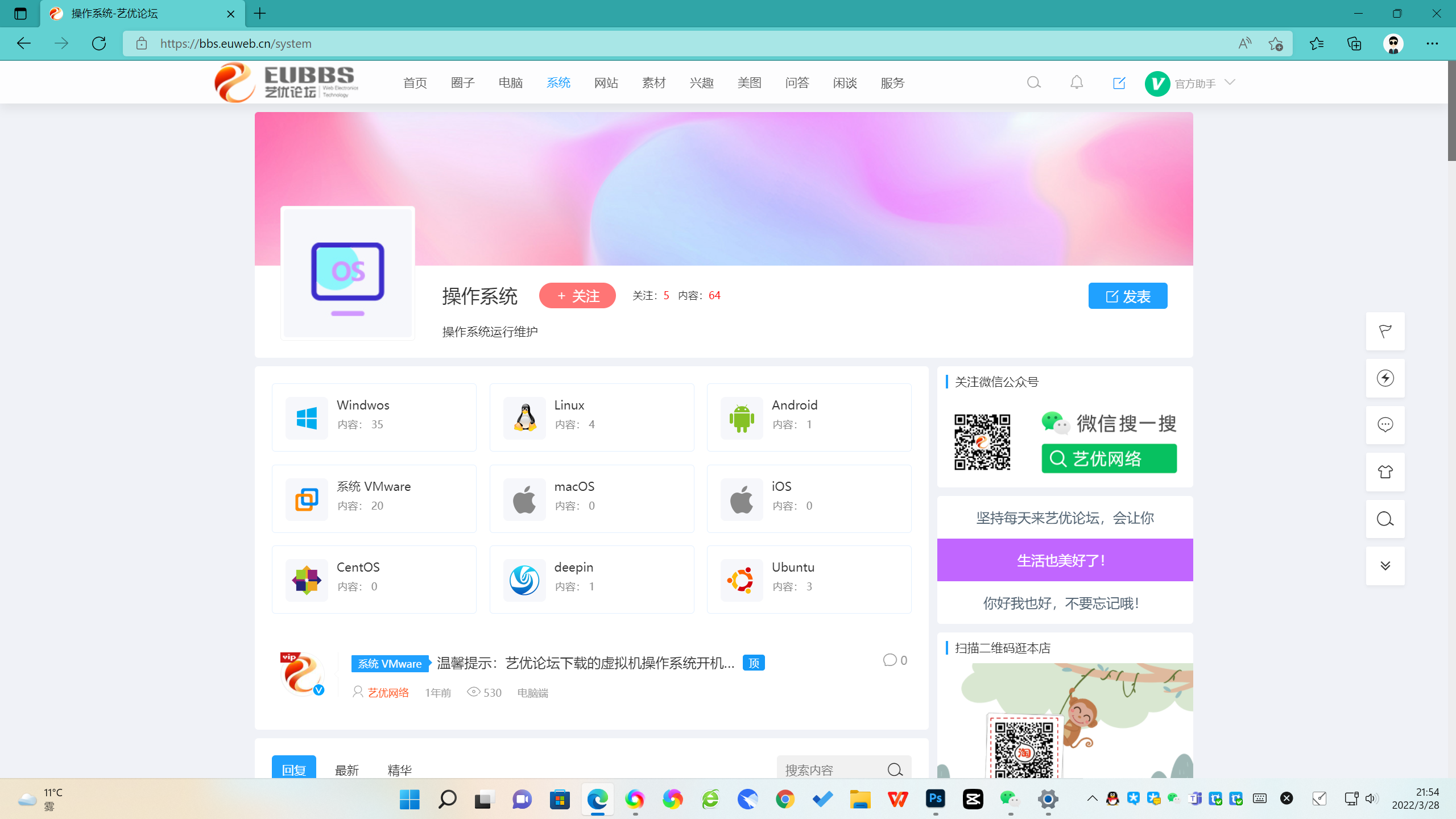The width and height of the screenshot is (1456, 819).
Task: Open the macOS sub-forum
Action: click(x=591, y=499)
